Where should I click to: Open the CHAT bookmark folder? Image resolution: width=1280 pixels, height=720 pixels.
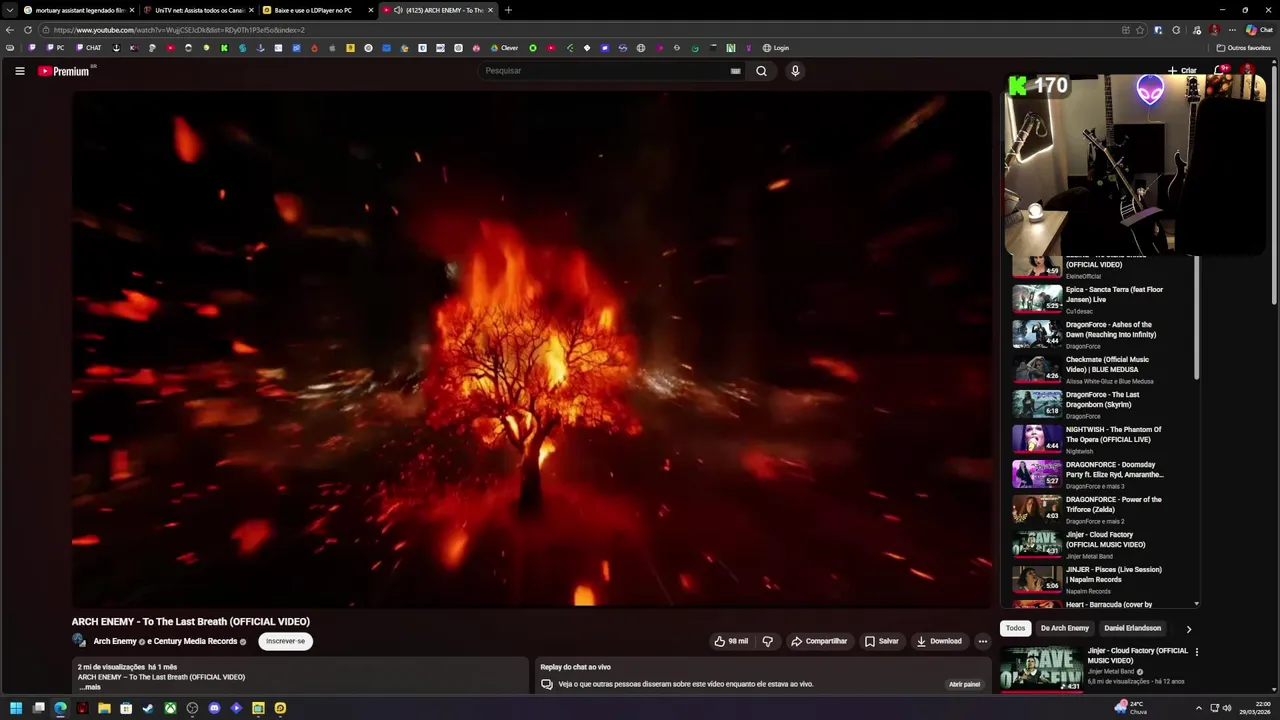pyautogui.click(x=89, y=48)
